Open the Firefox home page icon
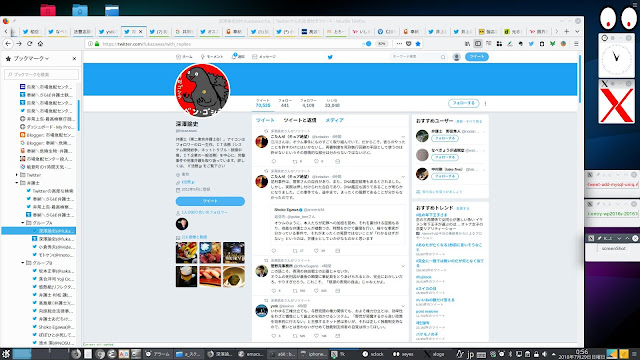This screenshot has width=640, height=360. pos(40,44)
